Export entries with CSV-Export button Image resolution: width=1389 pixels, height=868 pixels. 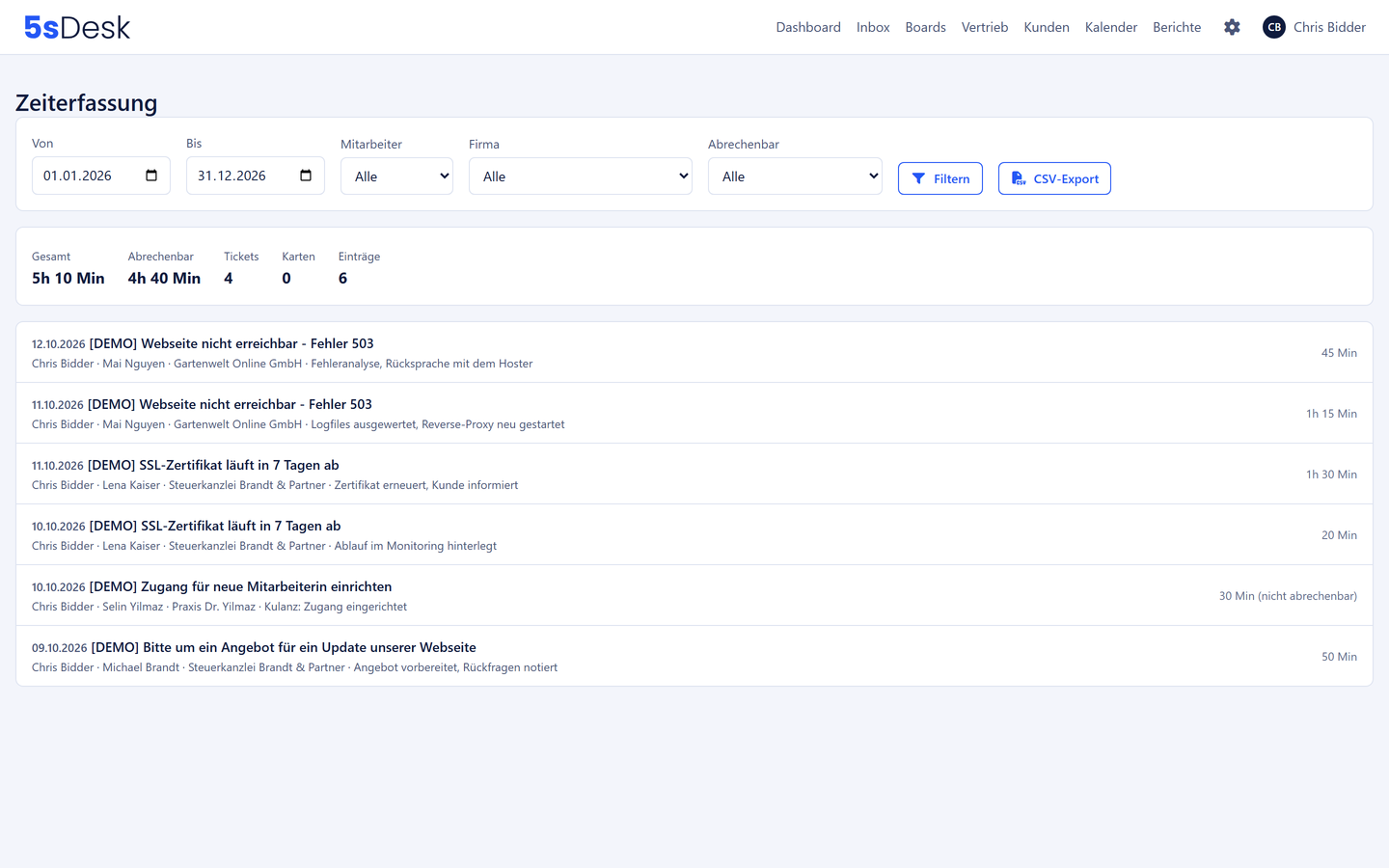(x=1054, y=178)
